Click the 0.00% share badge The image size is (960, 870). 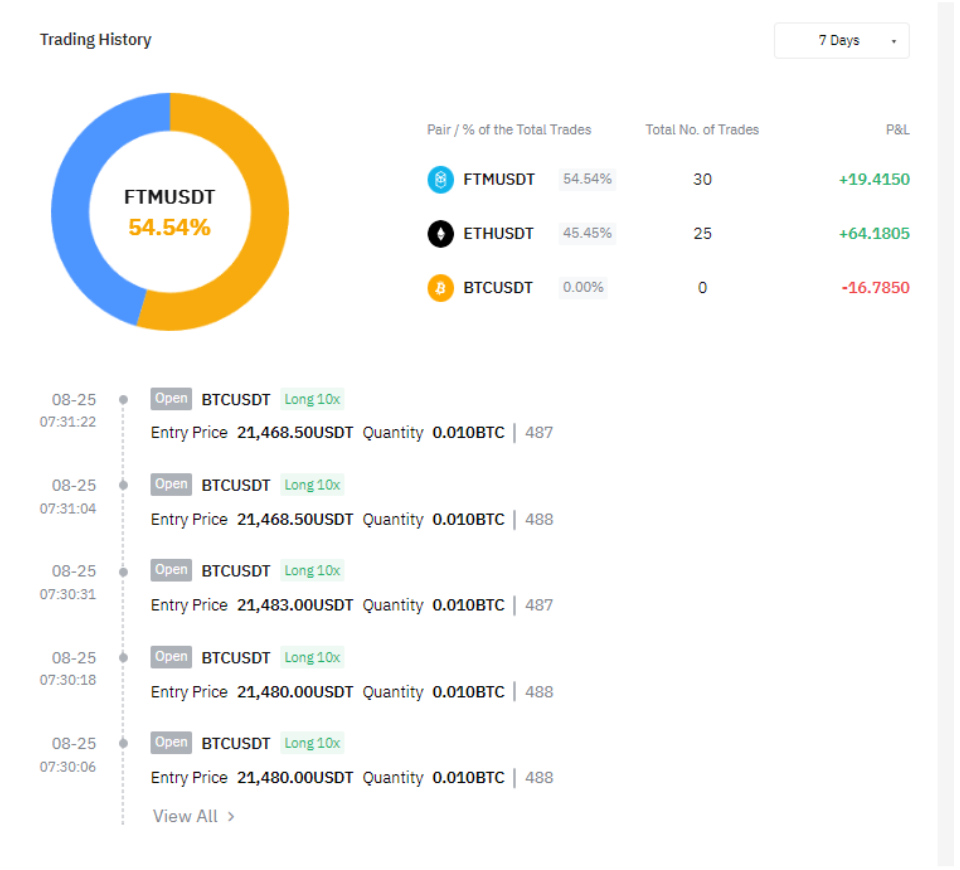click(583, 287)
